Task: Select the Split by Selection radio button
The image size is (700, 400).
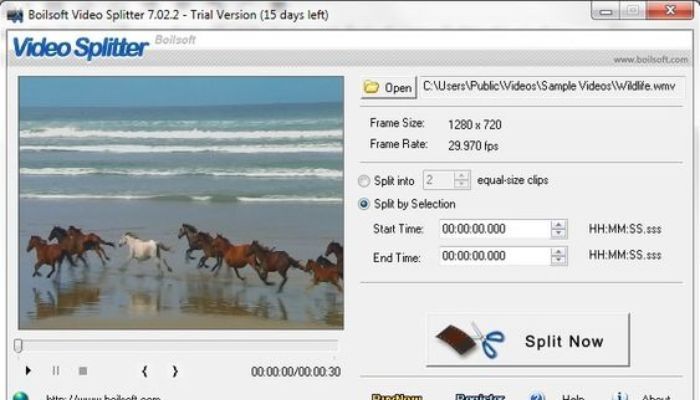Action: point(364,204)
